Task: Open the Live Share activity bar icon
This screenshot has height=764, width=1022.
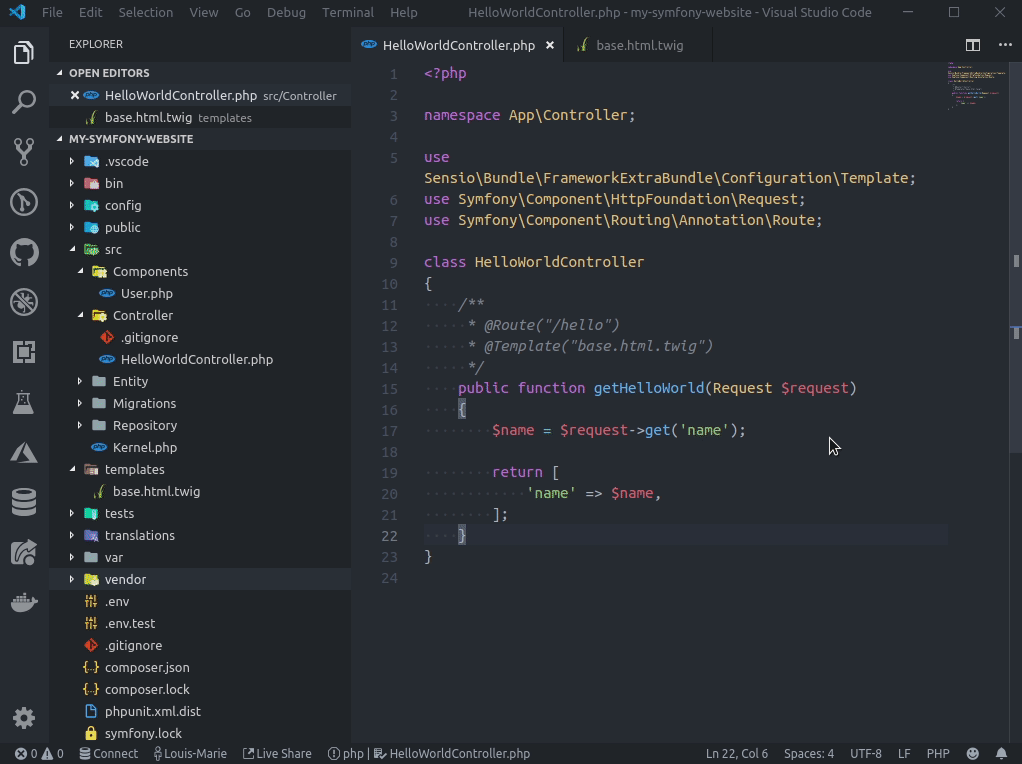Action: (24, 553)
